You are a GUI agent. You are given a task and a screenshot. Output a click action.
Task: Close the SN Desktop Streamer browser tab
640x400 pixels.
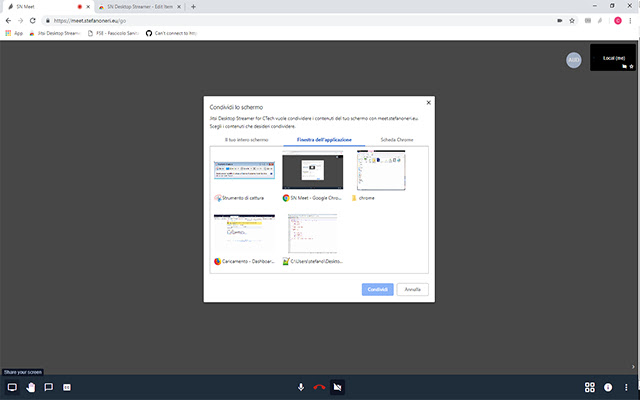(x=179, y=7)
